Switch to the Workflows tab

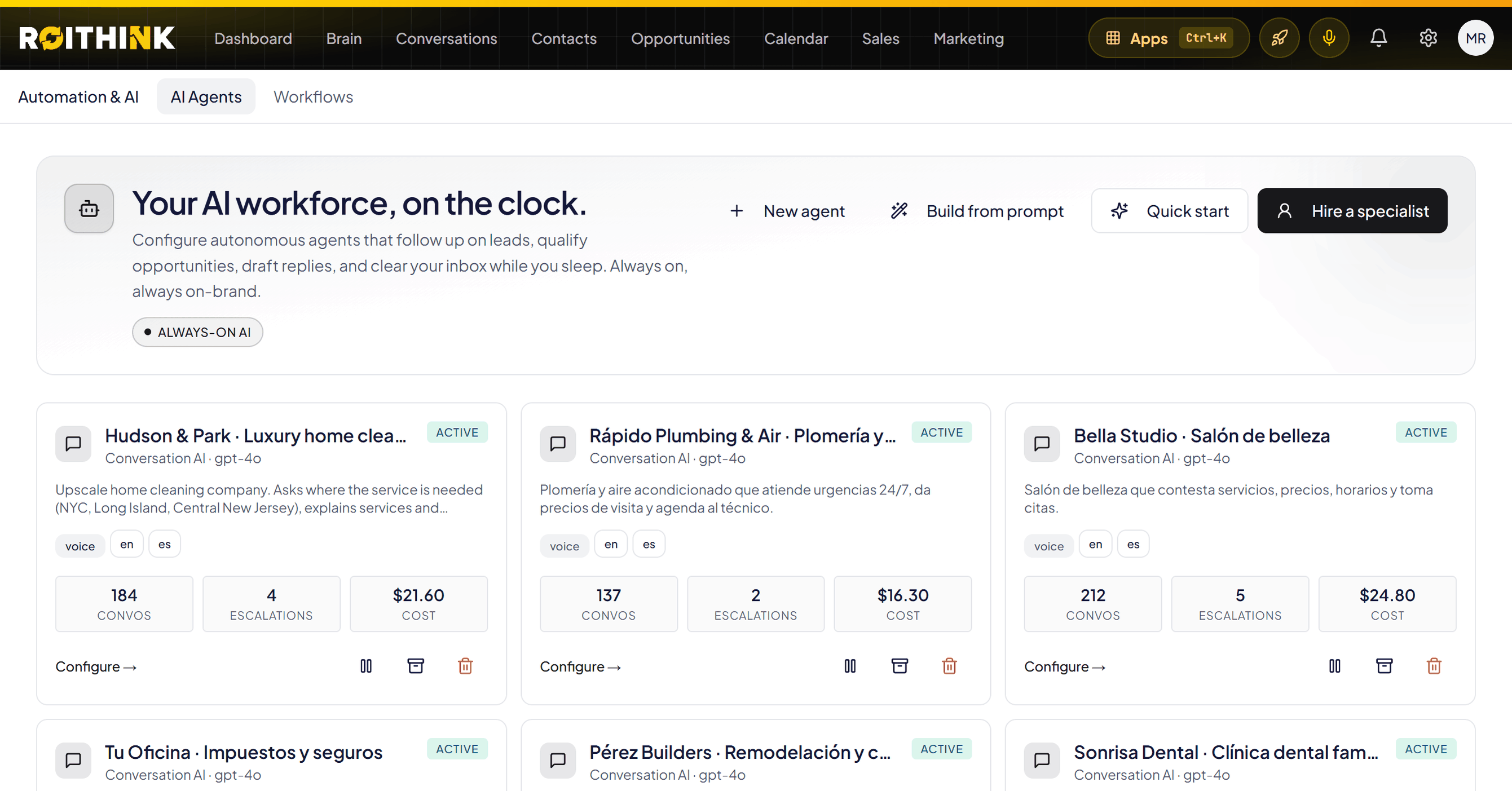click(314, 97)
